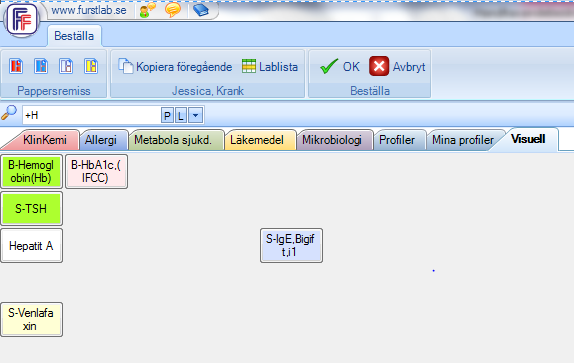Open the search options dropdown arrow
This screenshot has height=363, width=574.
pos(195,116)
